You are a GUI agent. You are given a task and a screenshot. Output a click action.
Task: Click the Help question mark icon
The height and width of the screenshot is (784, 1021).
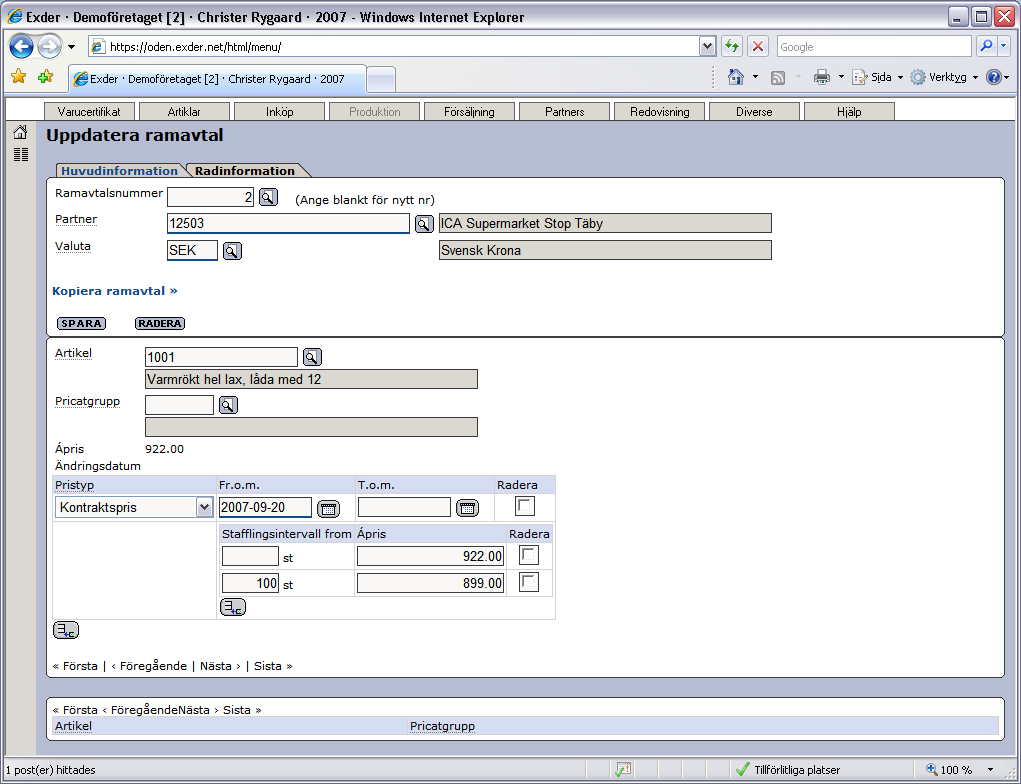(994, 77)
